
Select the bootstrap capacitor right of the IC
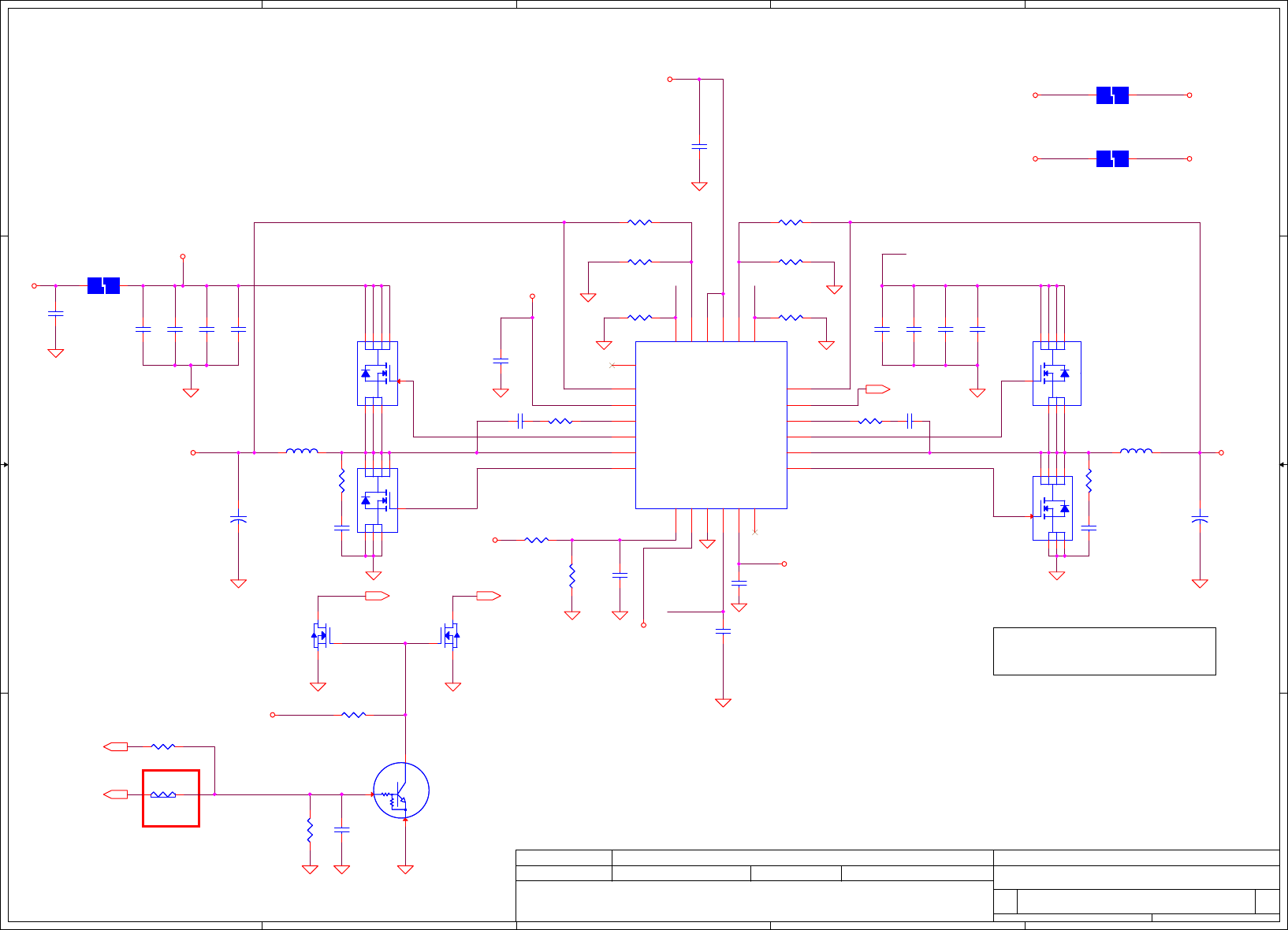[910, 421]
